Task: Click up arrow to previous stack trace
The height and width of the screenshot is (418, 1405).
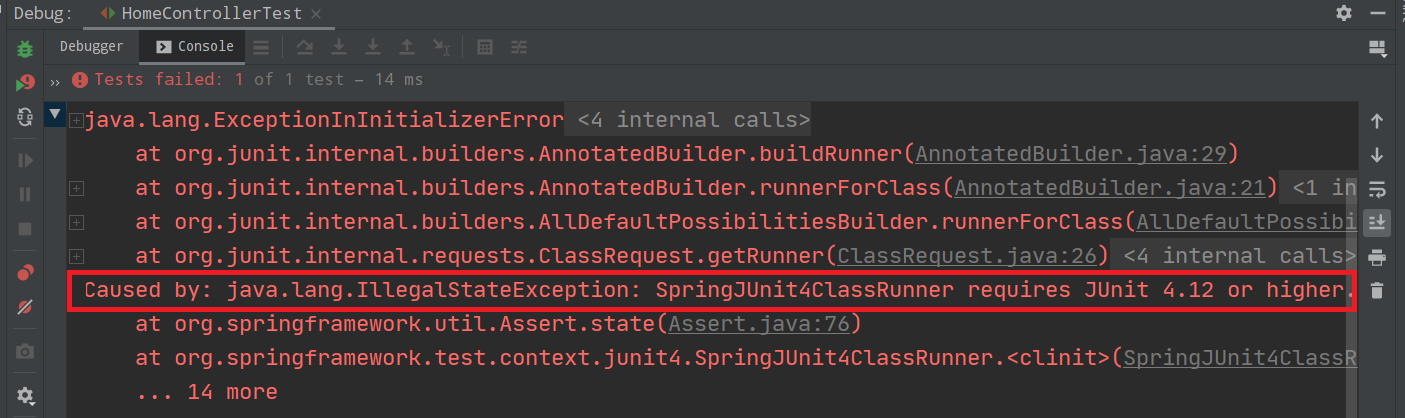Action: pyautogui.click(x=1377, y=121)
